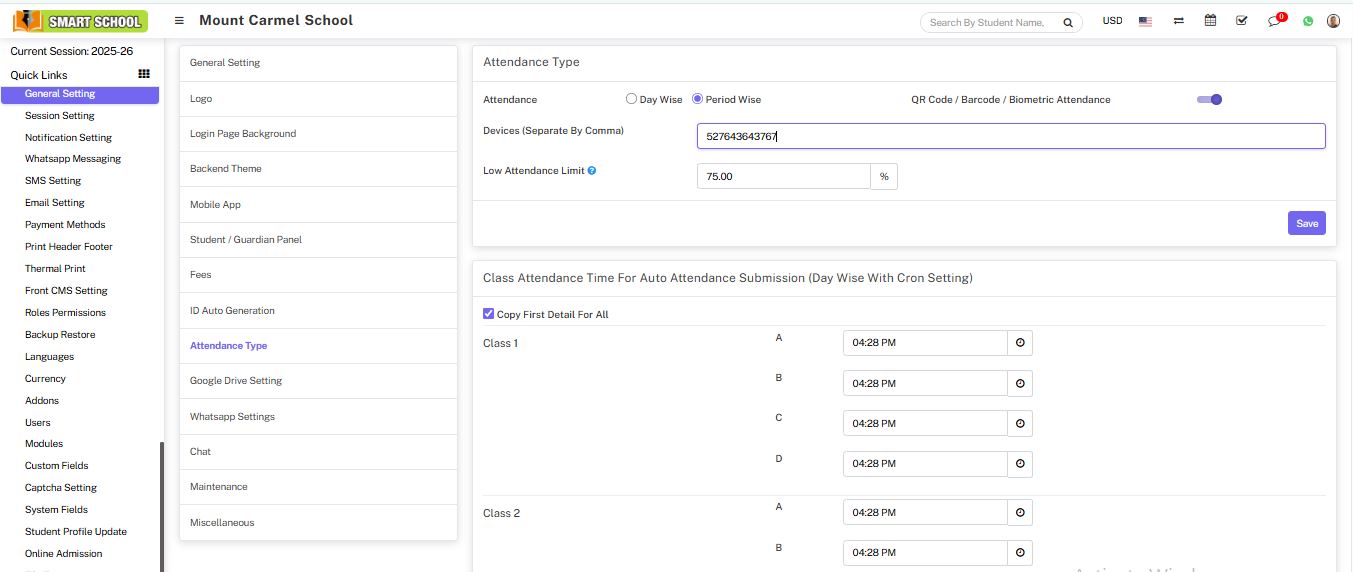Open language flag dropdown

click(x=1145, y=21)
